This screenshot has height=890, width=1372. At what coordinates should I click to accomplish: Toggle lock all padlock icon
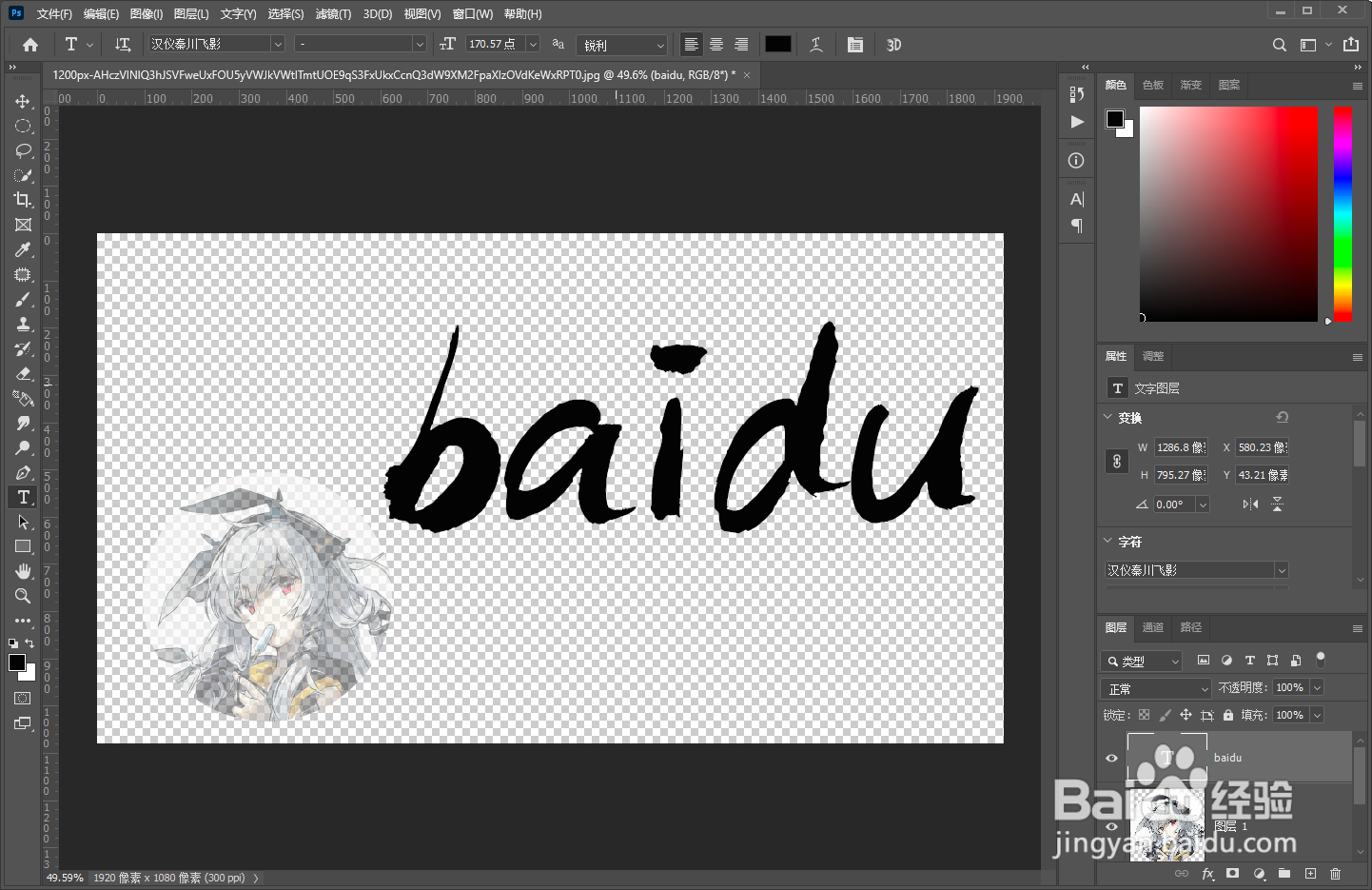(x=1227, y=715)
